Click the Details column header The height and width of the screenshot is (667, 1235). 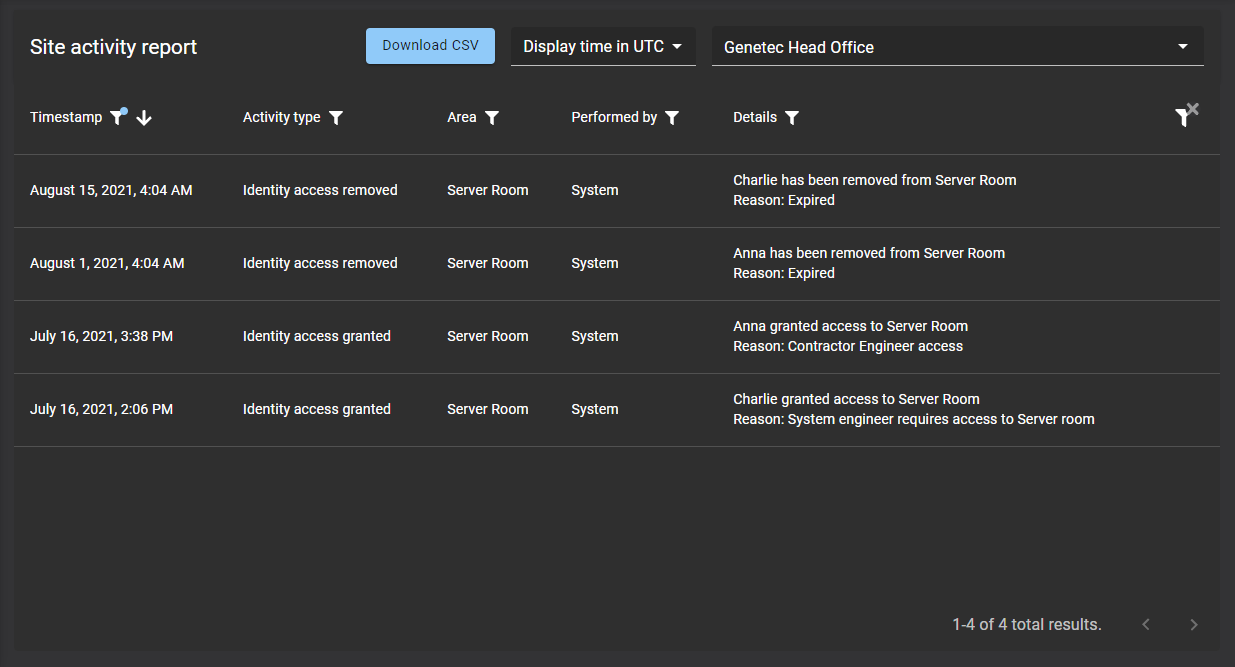[x=754, y=118]
